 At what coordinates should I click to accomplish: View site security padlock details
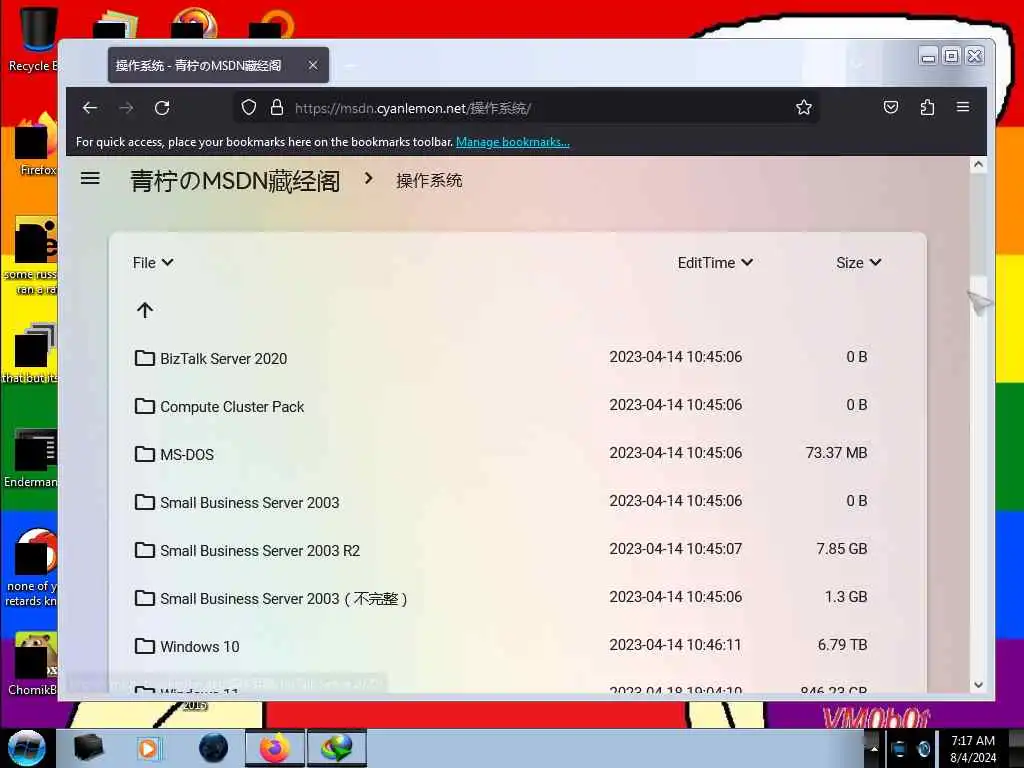coord(277,107)
